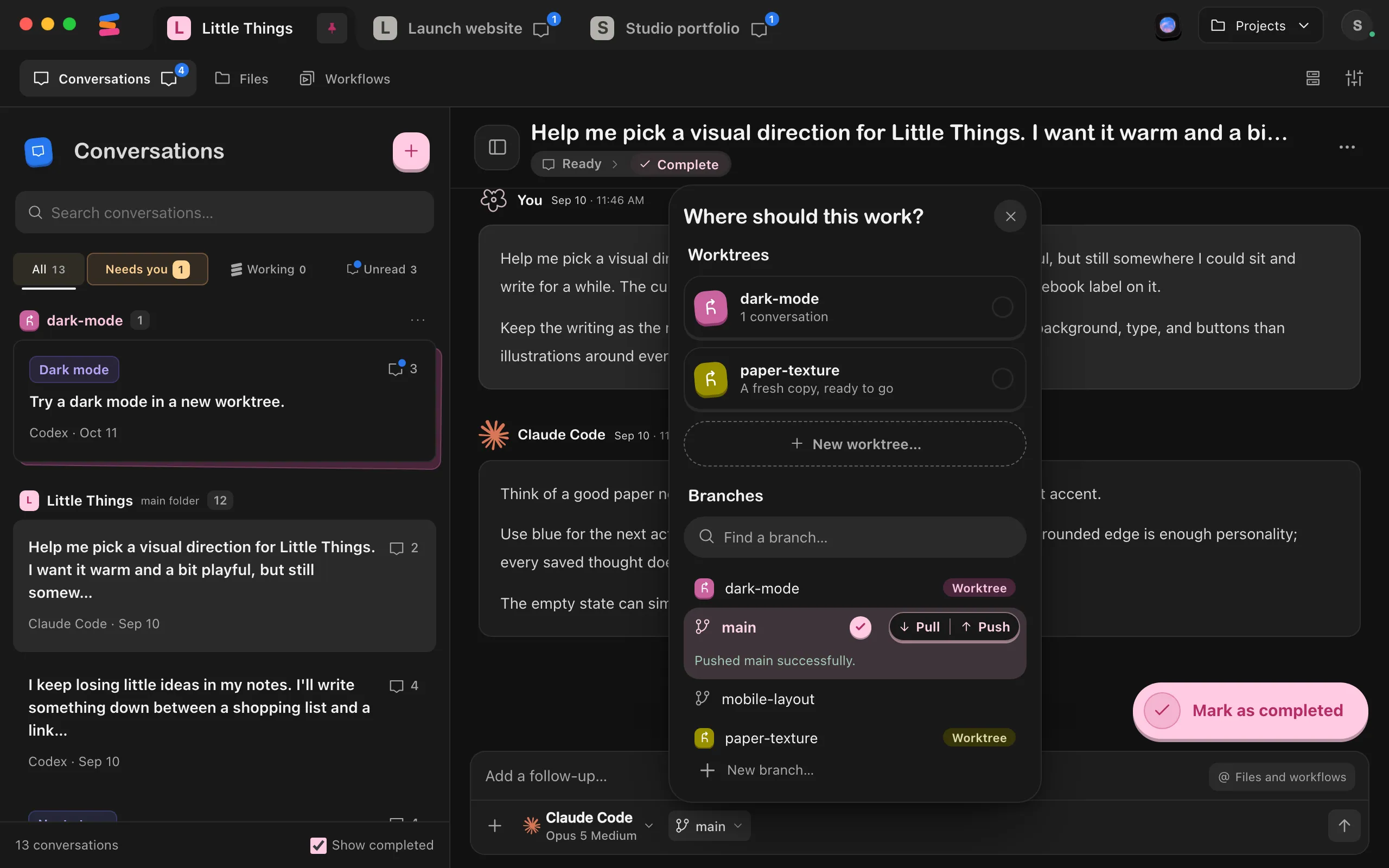The height and width of the screenshot is (868, 1389).
Task: Switch to the Files tab
Action: (x=241, y=79)
